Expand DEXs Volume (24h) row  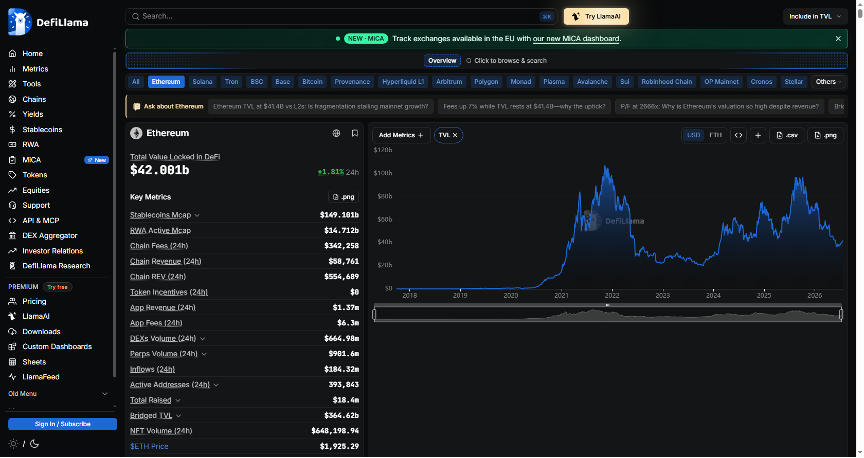[x=202, y=338]
